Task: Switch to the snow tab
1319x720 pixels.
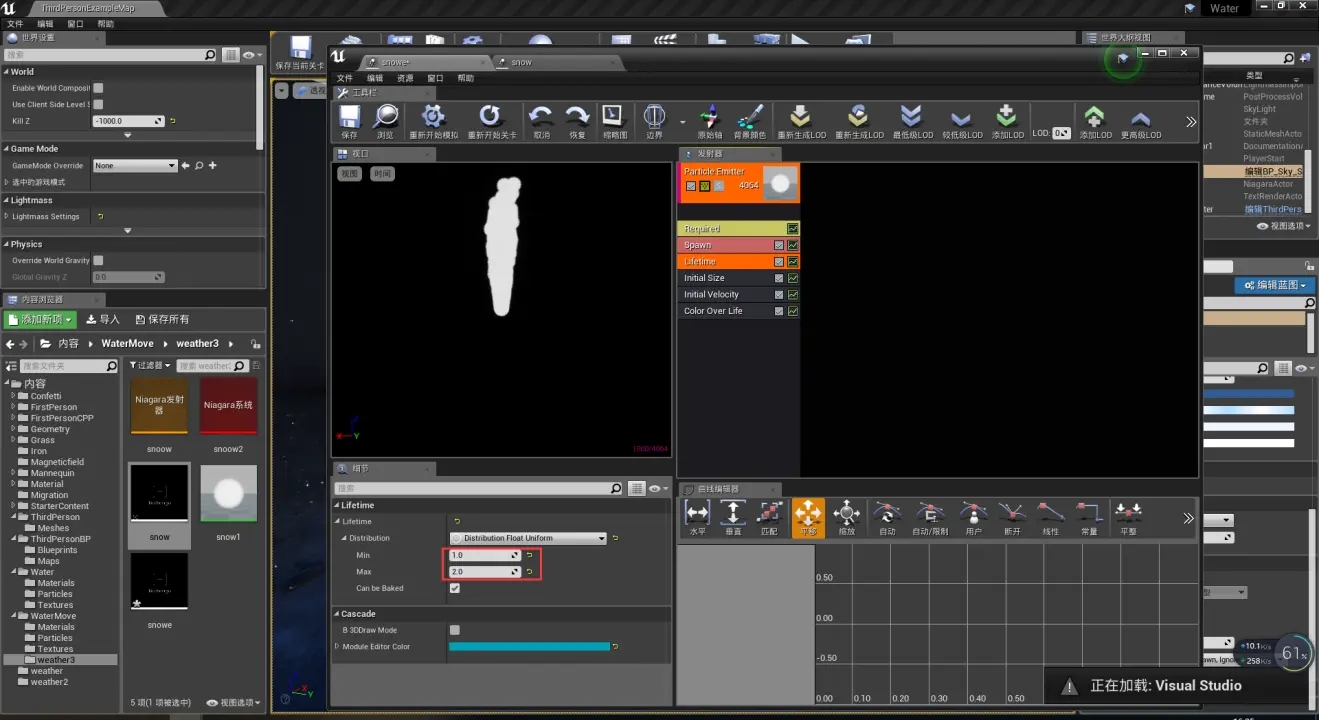Action: [x=522, y=62]
